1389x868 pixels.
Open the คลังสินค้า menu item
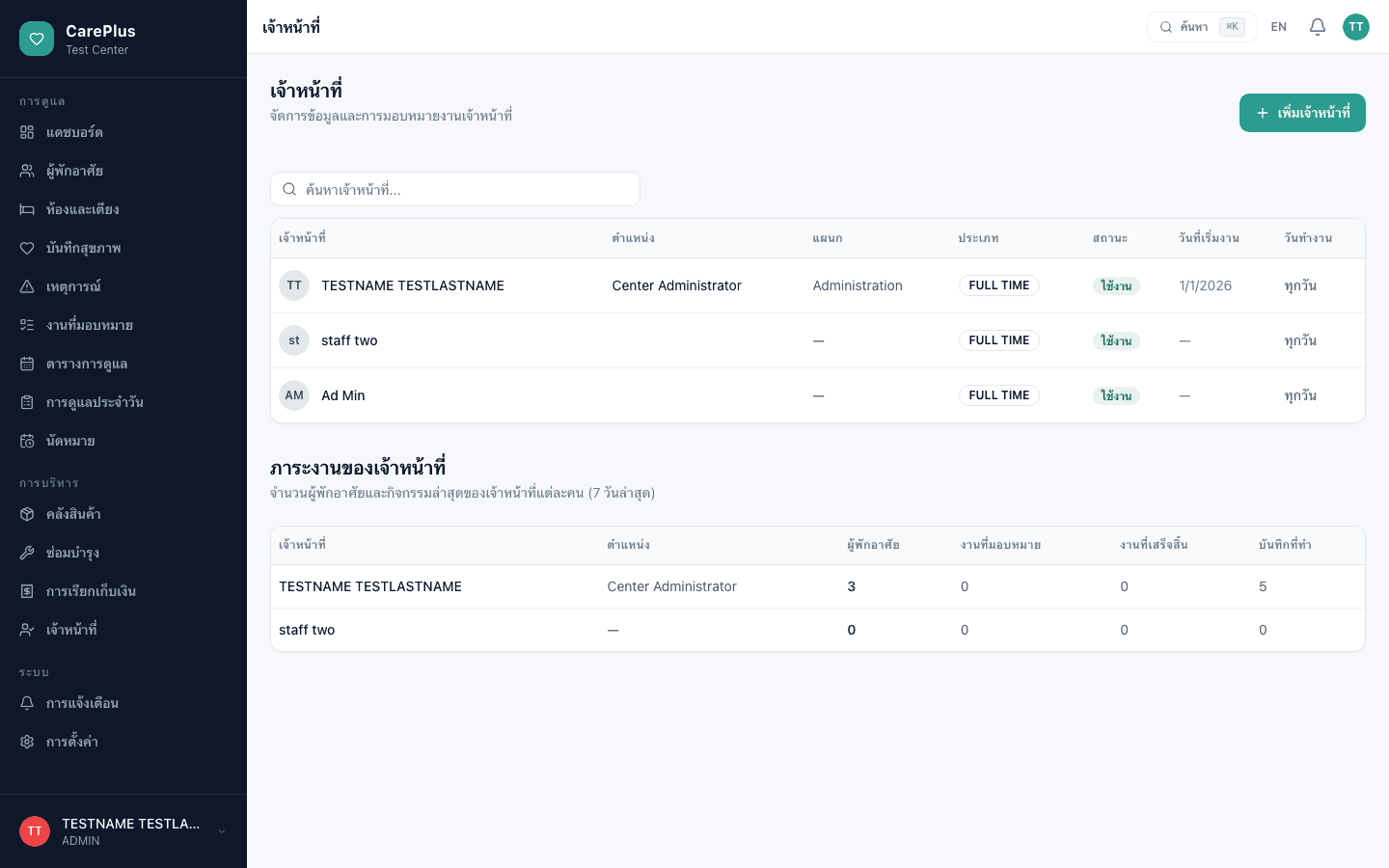coord(123,514)
